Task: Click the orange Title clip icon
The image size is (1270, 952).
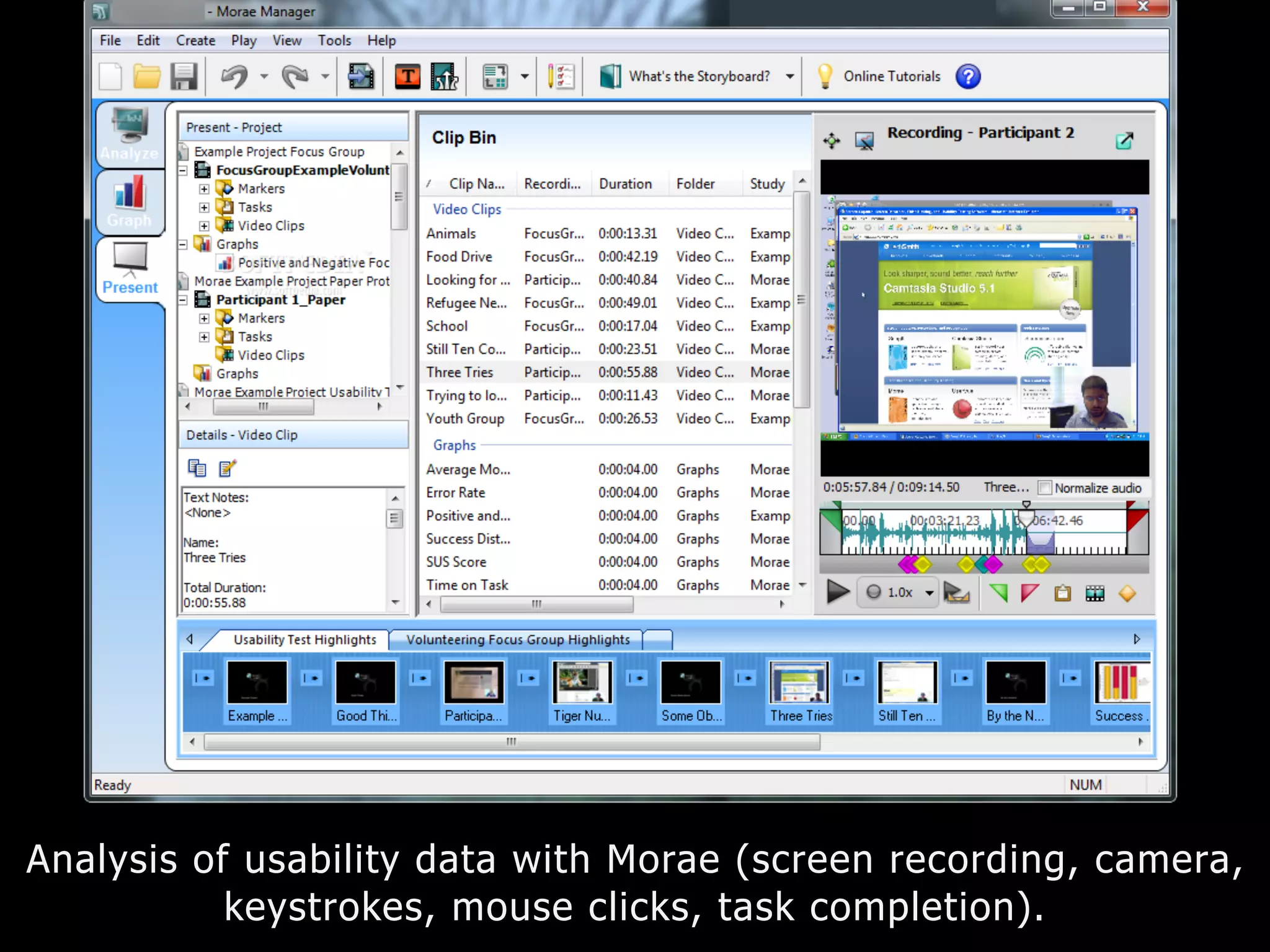Action: [x=407, y=77]
